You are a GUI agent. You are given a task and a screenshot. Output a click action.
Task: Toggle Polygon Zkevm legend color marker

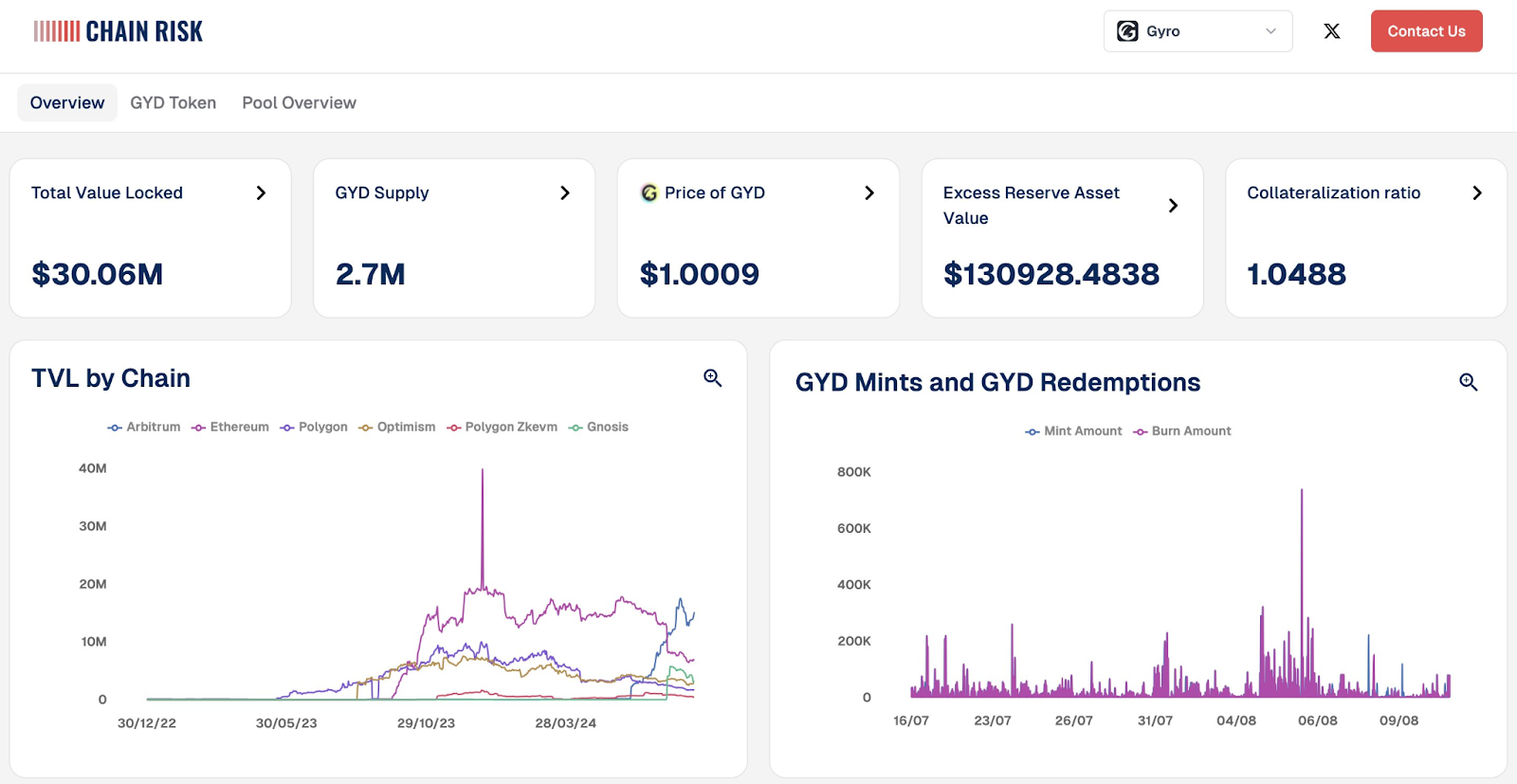454,428
